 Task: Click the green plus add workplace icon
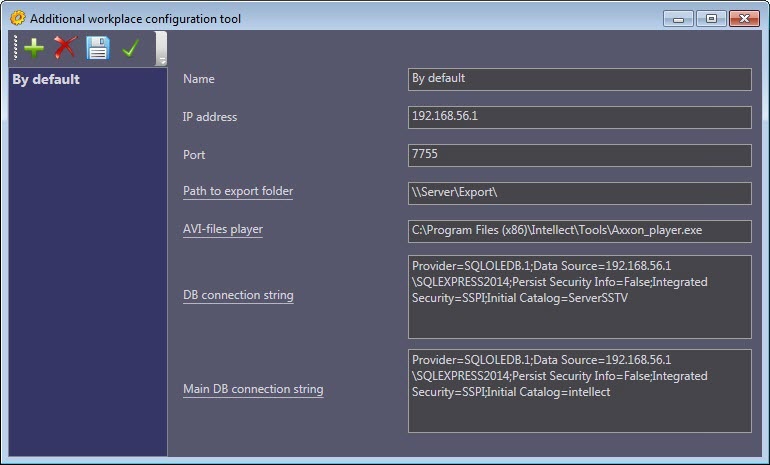(34, 47)
